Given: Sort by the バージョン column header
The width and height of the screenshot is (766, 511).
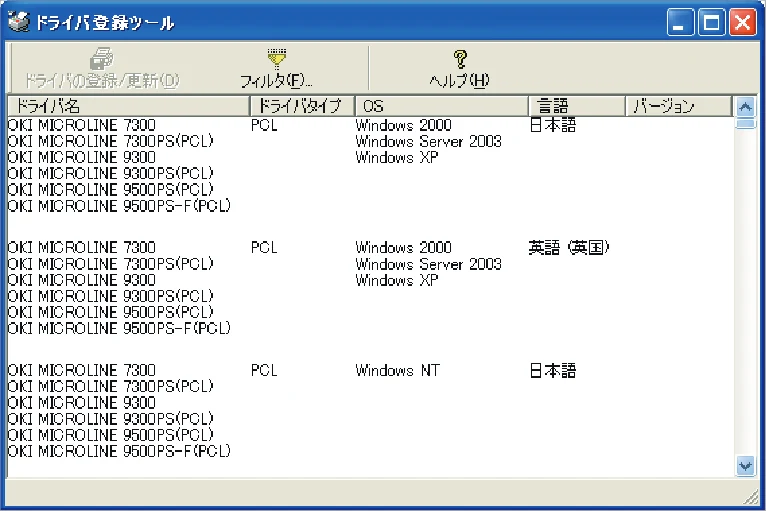Looking at the screenshot, I should [679, 106].
